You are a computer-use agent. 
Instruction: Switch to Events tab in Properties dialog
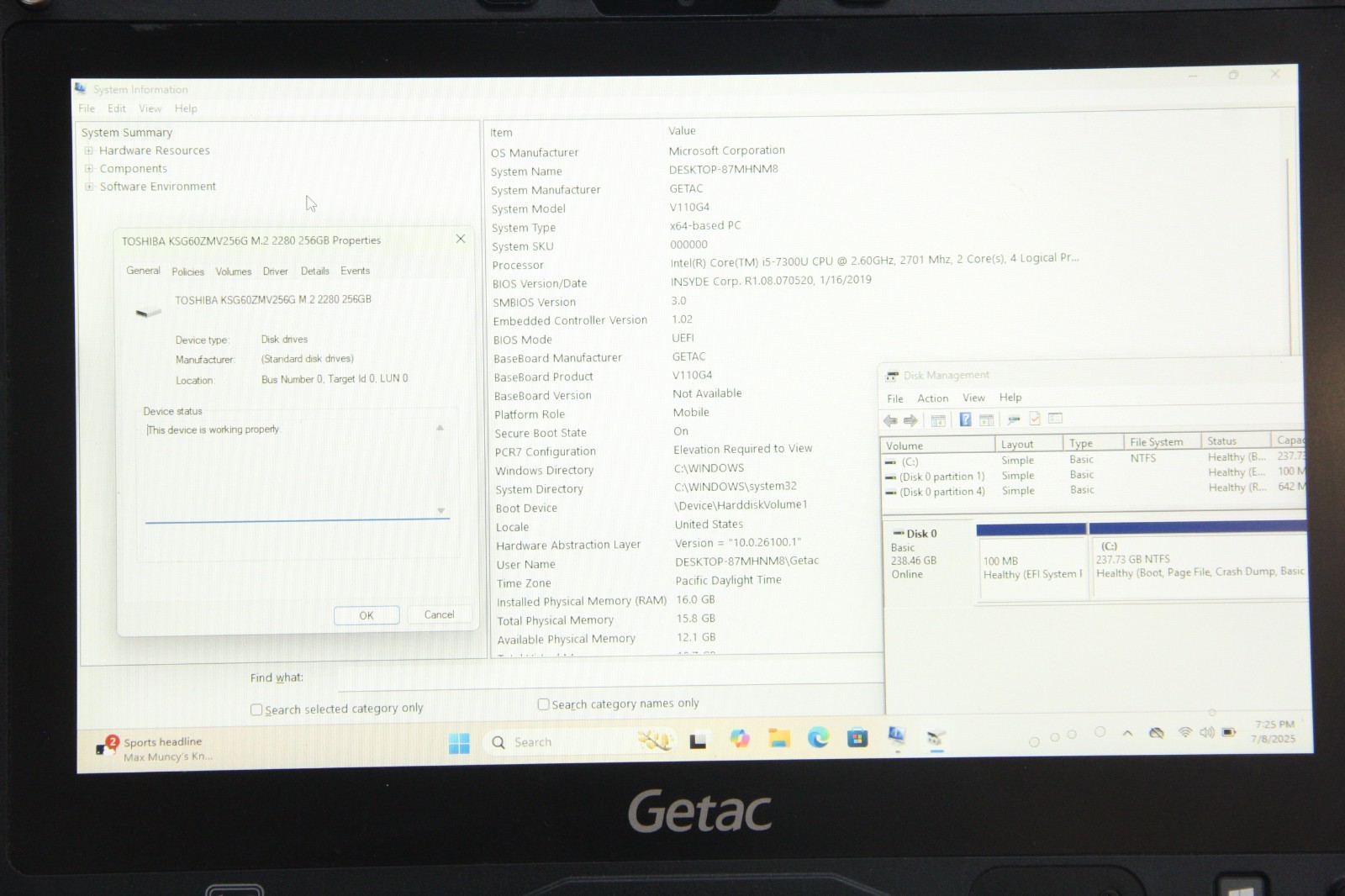point(356,271)
